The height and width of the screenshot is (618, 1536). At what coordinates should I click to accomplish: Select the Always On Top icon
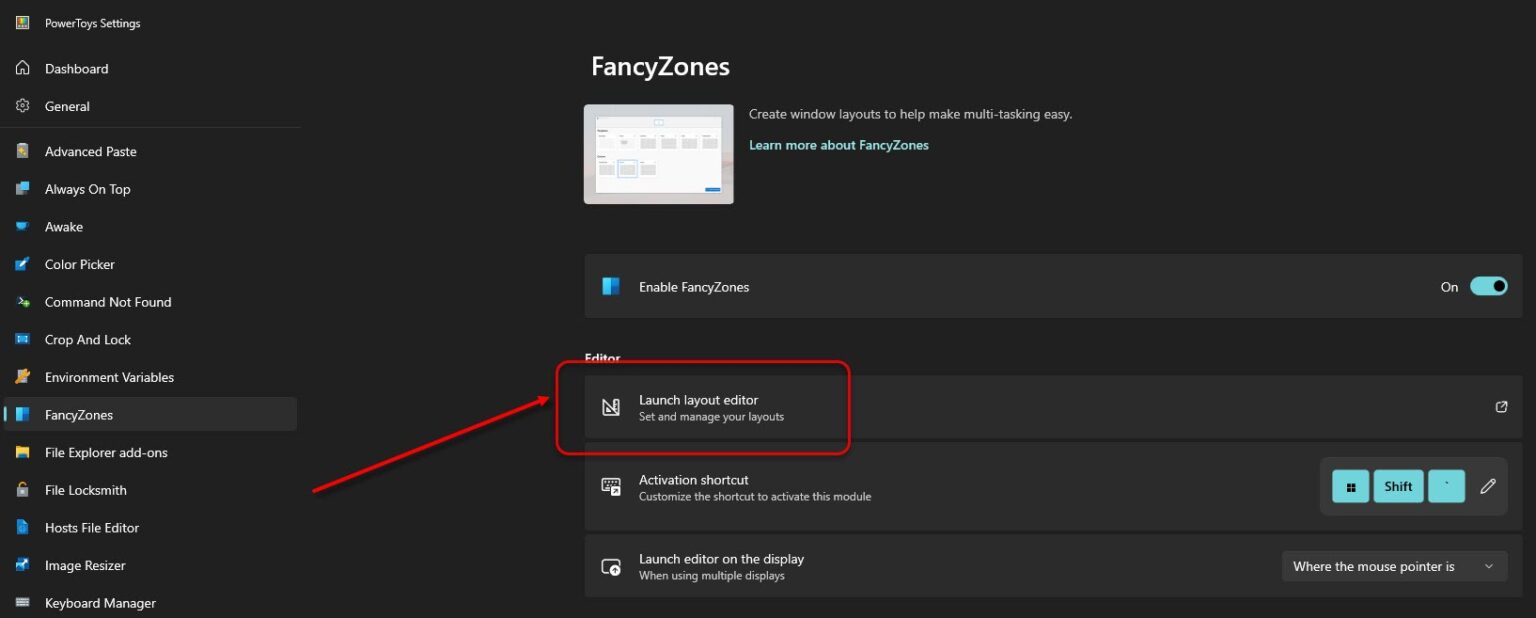coord(22,189)
